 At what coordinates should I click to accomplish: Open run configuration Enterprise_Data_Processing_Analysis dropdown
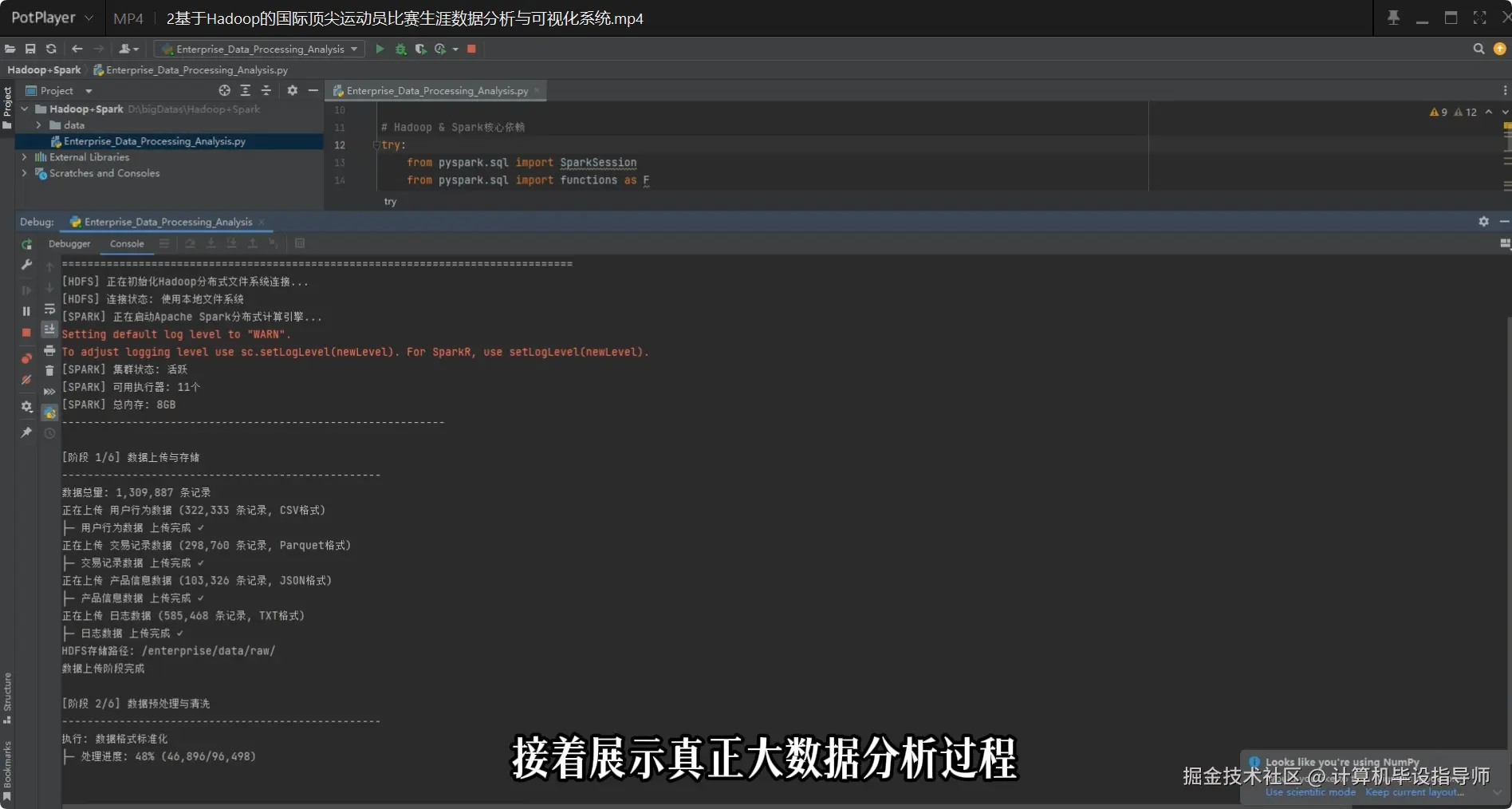(x=259, y=49)
